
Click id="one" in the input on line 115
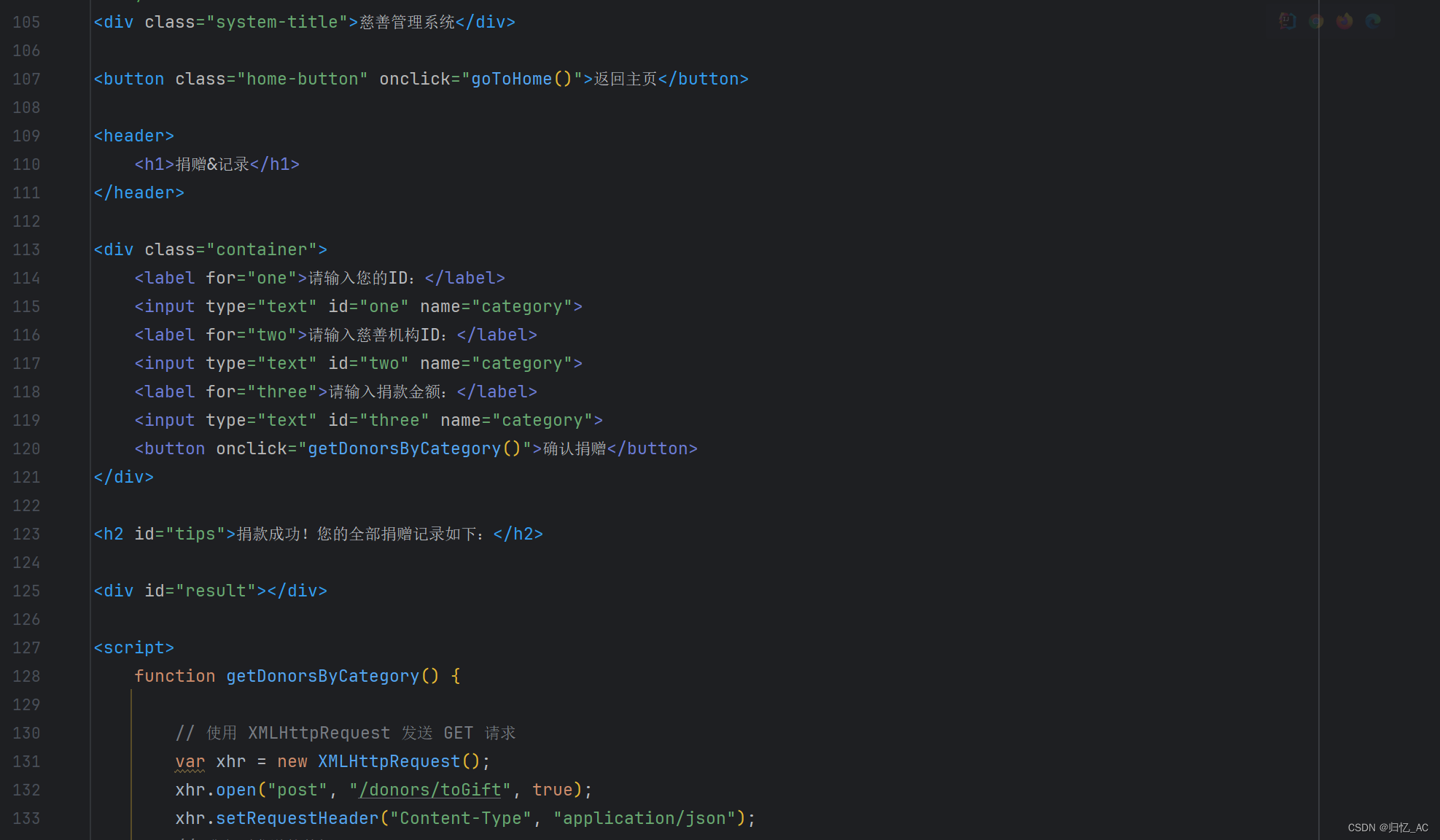[x=369, y=306]
